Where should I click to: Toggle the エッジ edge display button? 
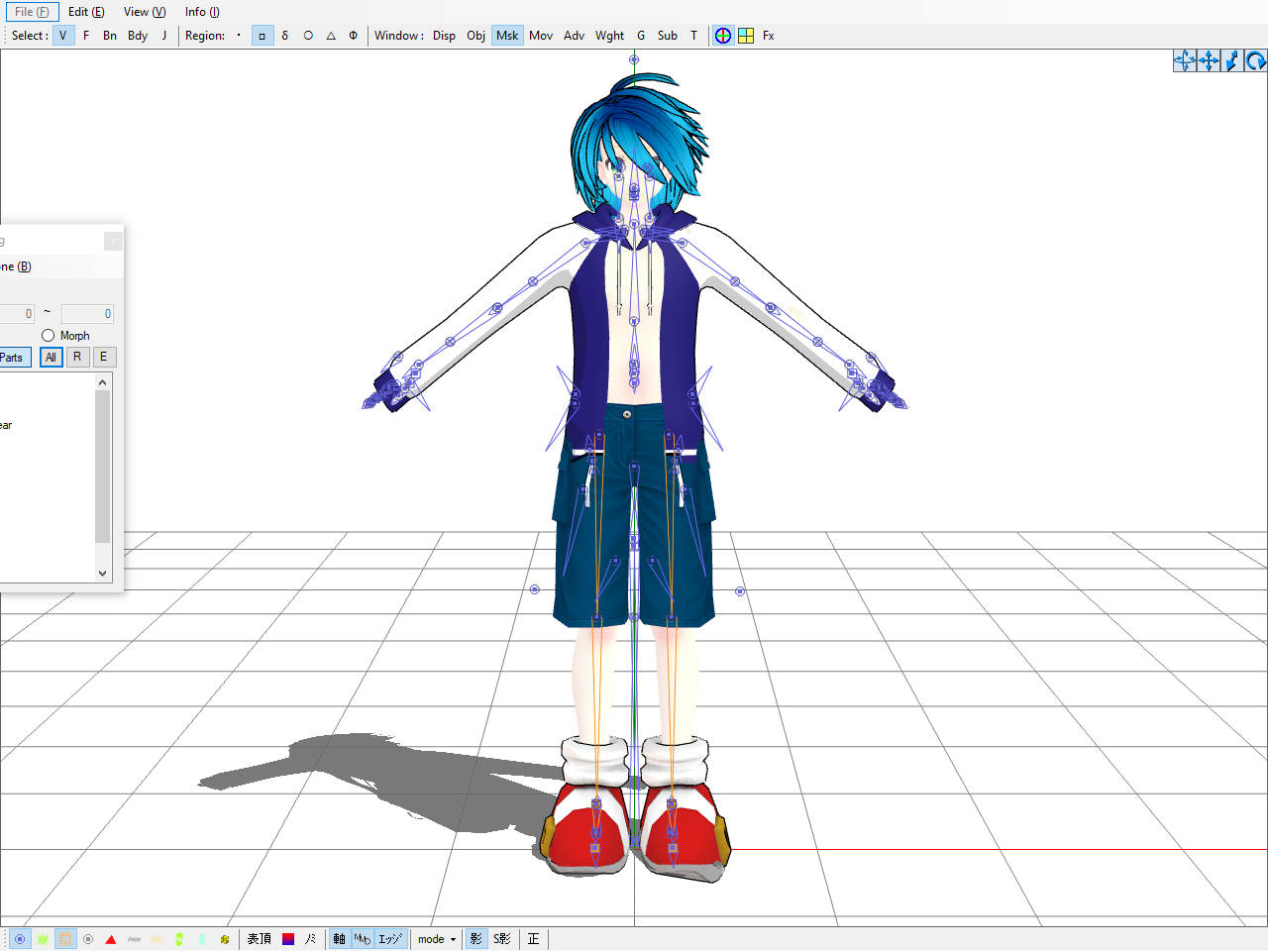[388, 938]
